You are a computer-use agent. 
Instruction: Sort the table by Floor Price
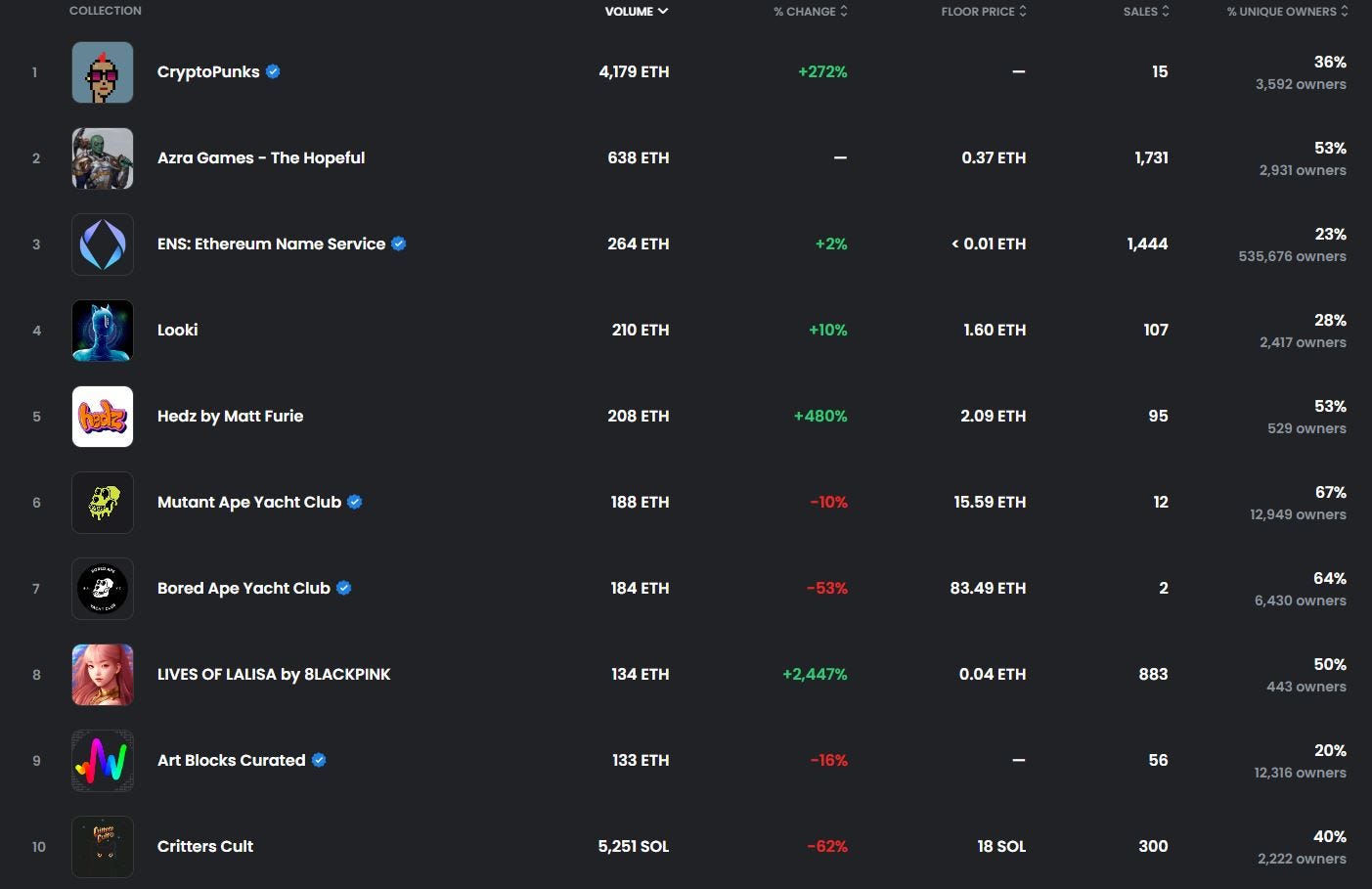tap(984, 12)
